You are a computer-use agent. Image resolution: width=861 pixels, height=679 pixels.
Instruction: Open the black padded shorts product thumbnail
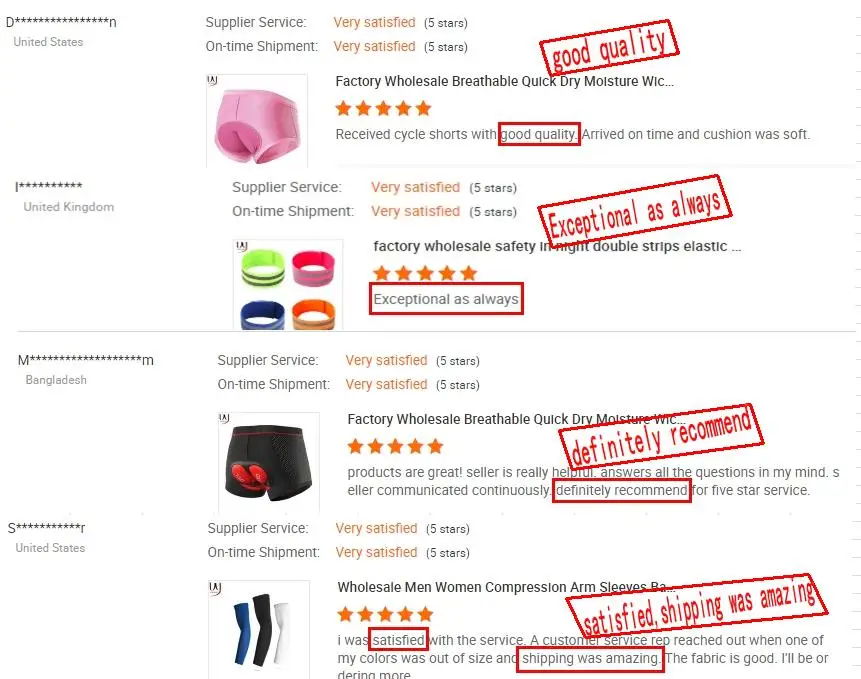pyautogui.click(x=269, y=462)
